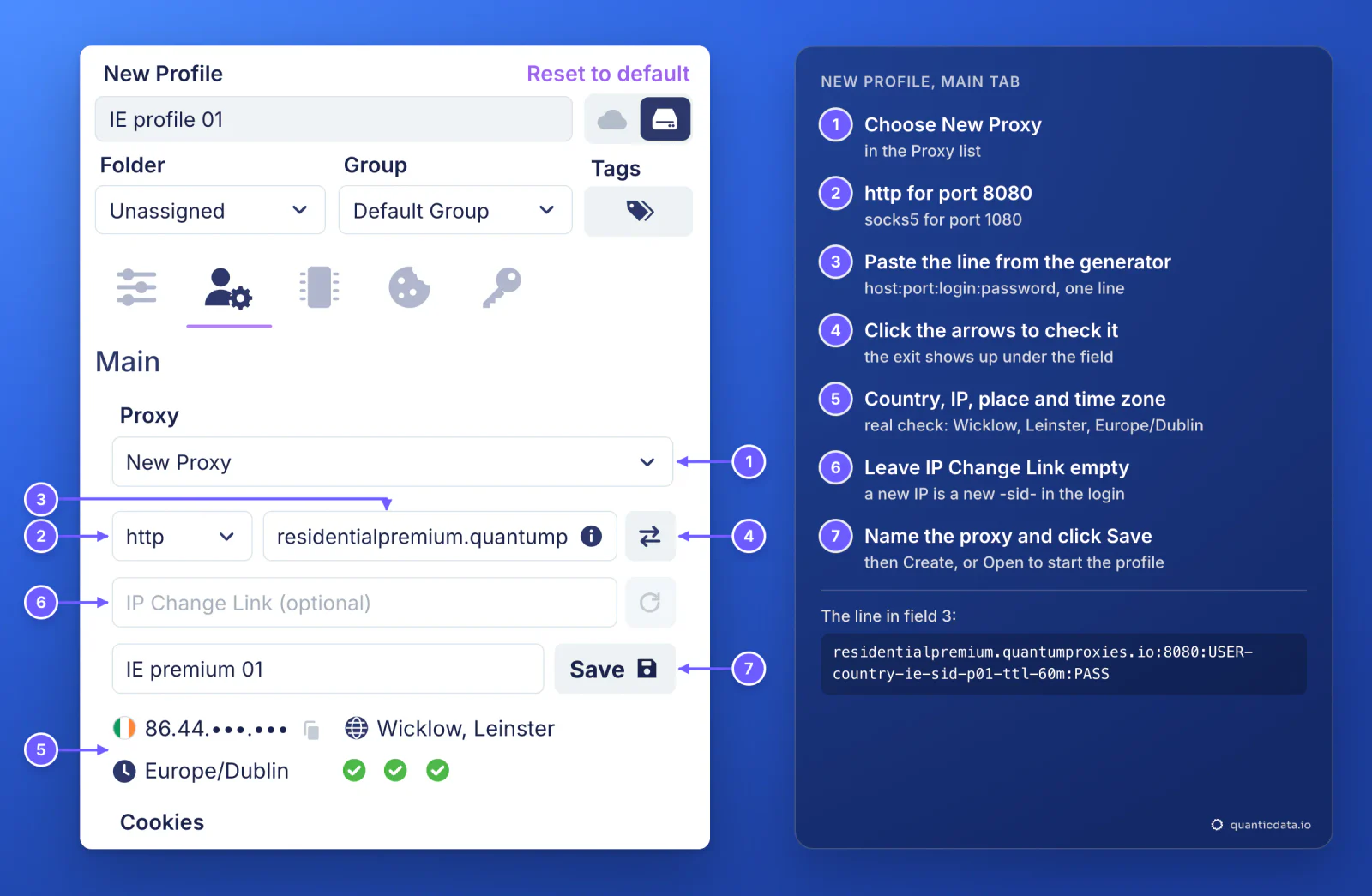Copy the IP address 86.44

(x=312, y=730)
